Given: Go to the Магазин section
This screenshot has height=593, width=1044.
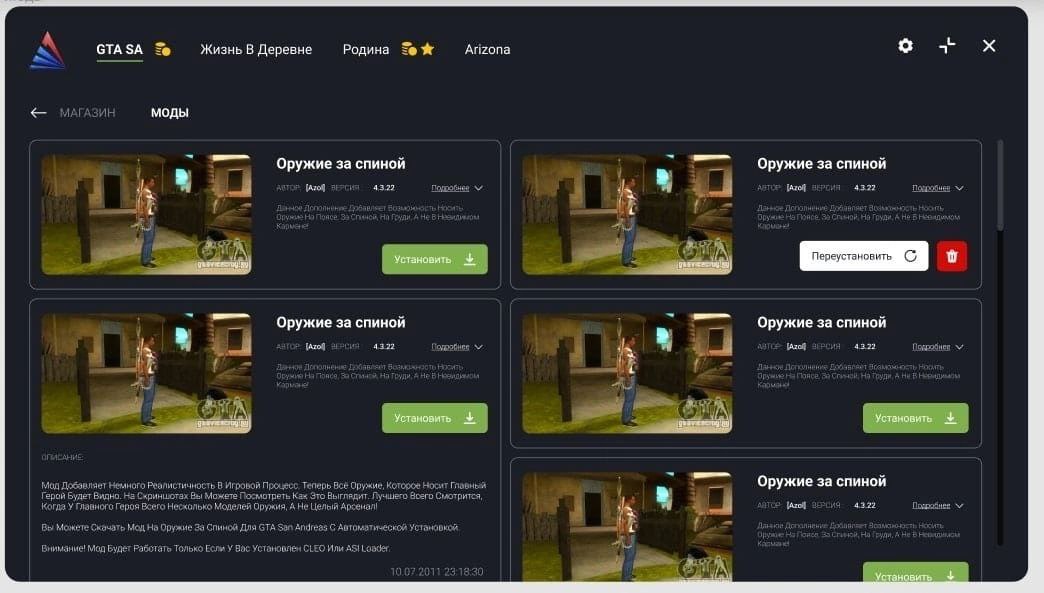Looking at the screenshot, I should tap(87, 113).
